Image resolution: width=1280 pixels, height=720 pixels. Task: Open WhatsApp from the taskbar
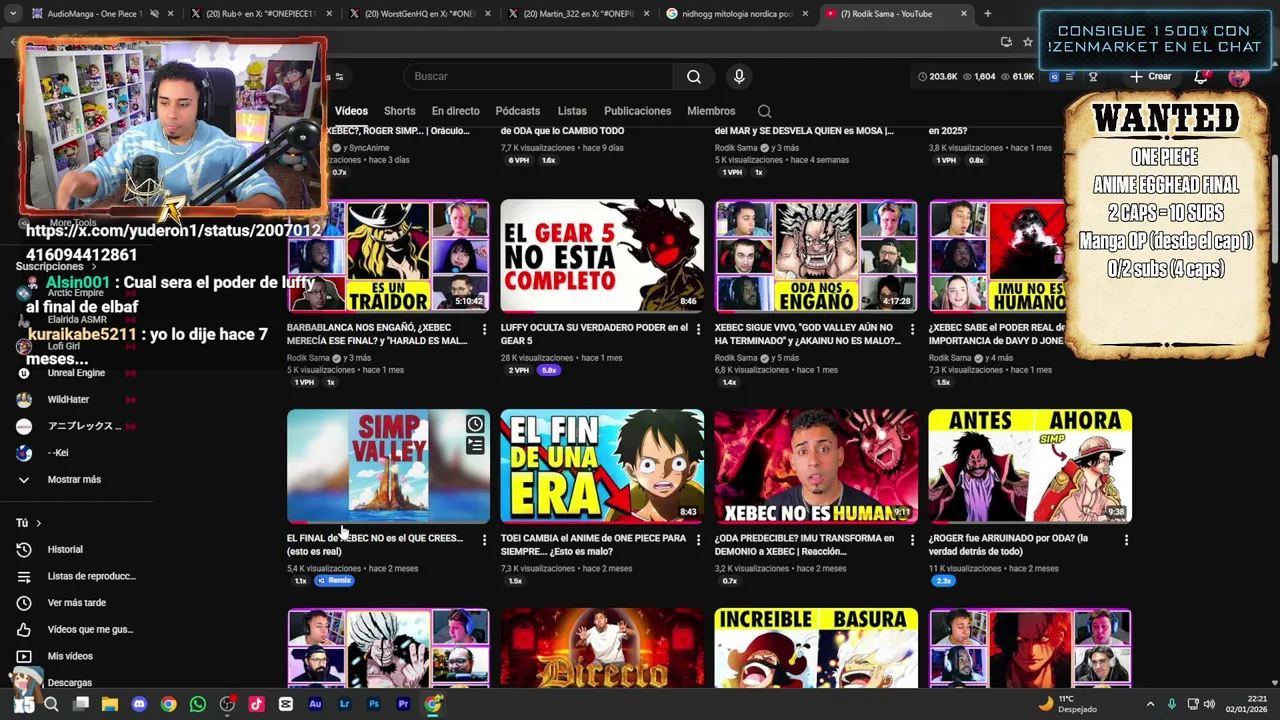(x=198, y=704)
